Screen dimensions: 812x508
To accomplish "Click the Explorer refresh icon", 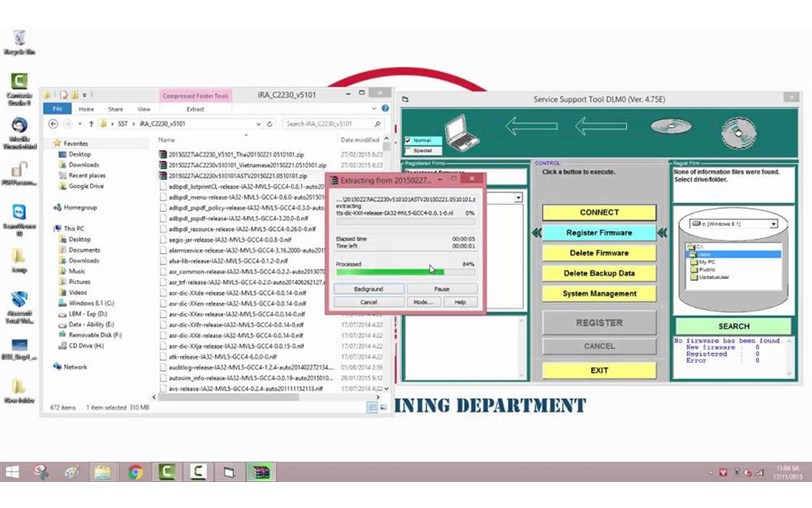I will (x=270, y=124).
